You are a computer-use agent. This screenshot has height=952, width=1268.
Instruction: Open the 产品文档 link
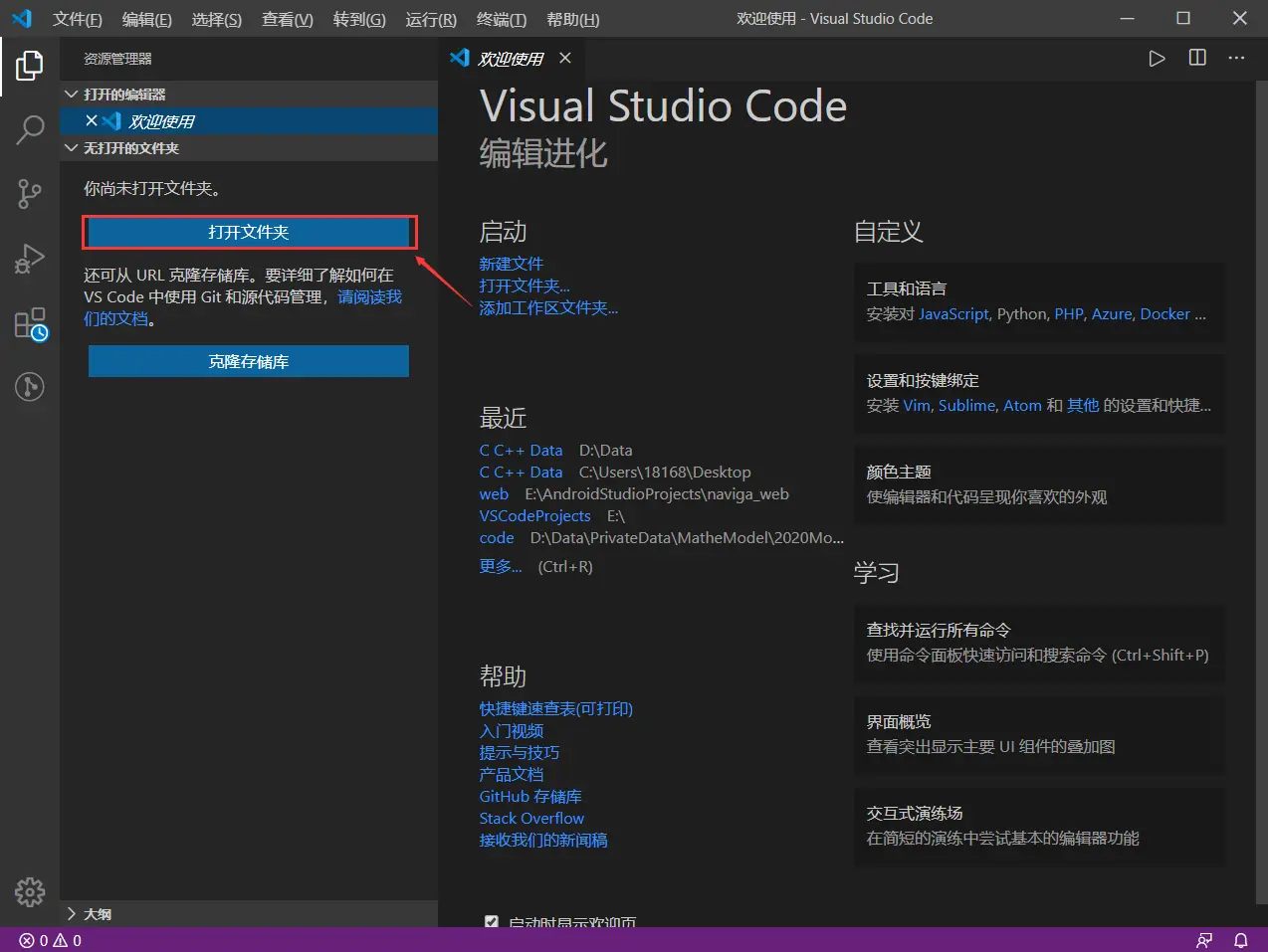512,775
